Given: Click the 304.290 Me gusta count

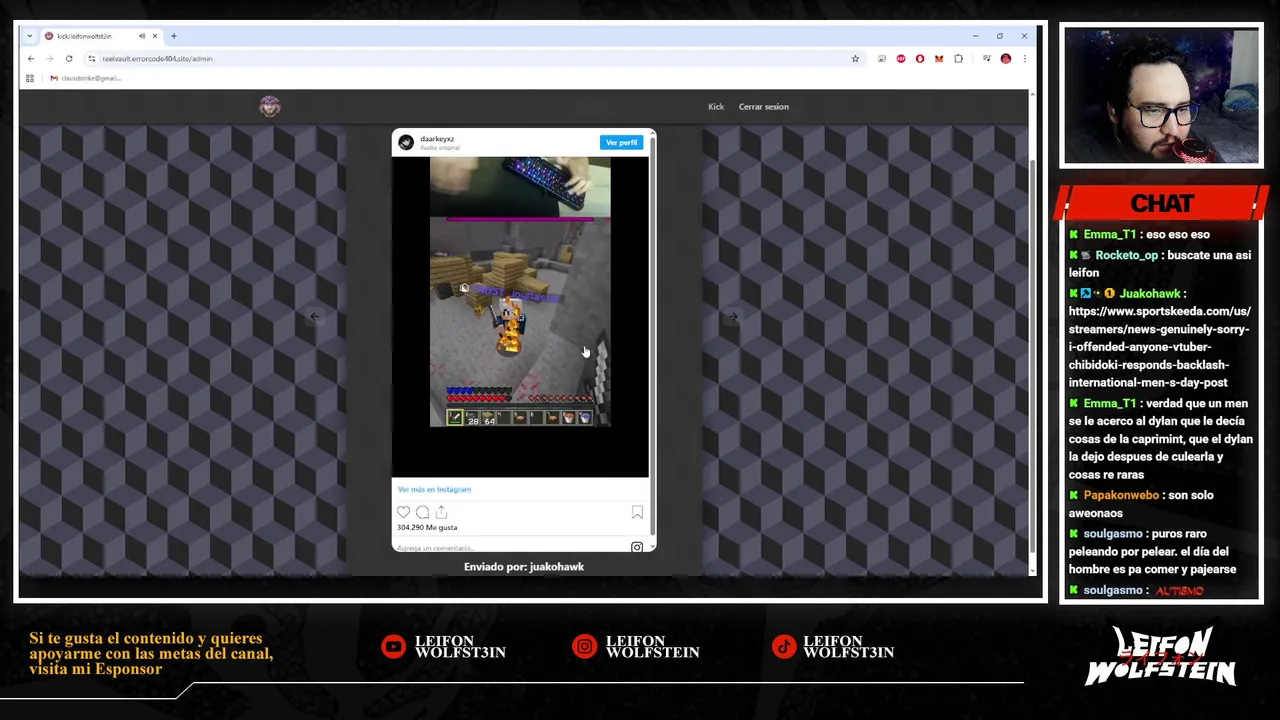Looking at the screenshot, I should 427,528.
